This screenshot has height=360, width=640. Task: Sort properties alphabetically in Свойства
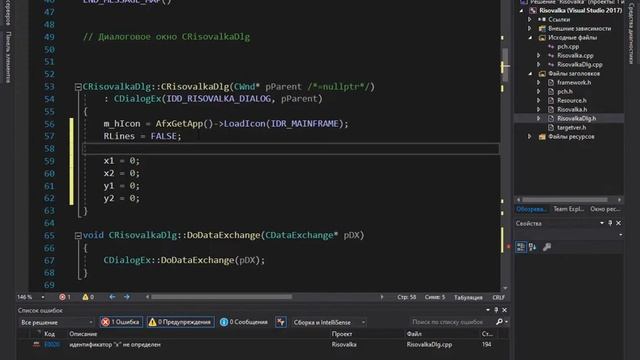pyautogui.click(x=533, y=247)
